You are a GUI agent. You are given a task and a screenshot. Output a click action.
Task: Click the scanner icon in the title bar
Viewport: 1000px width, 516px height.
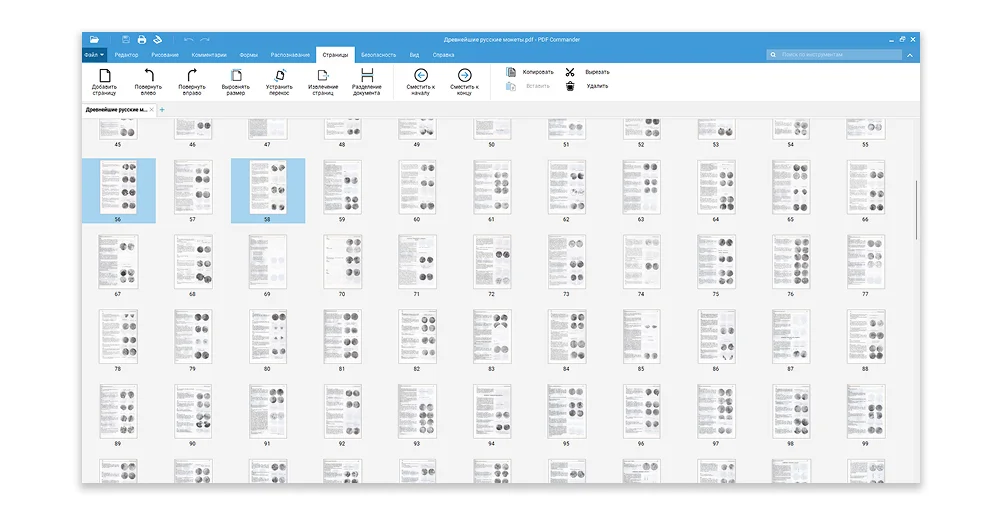(158, 40)
